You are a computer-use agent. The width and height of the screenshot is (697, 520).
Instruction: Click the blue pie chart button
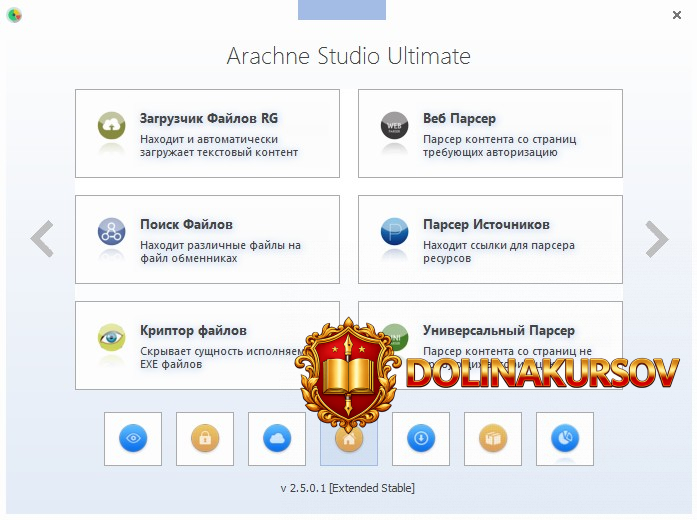pos(565,439)
